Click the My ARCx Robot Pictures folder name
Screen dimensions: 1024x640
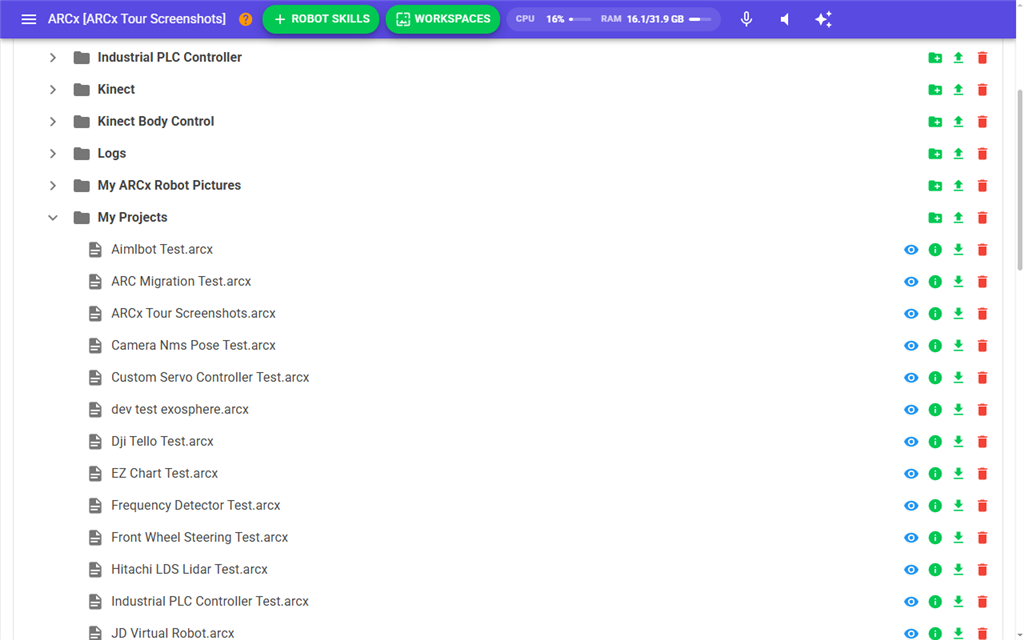click(169, 185)
